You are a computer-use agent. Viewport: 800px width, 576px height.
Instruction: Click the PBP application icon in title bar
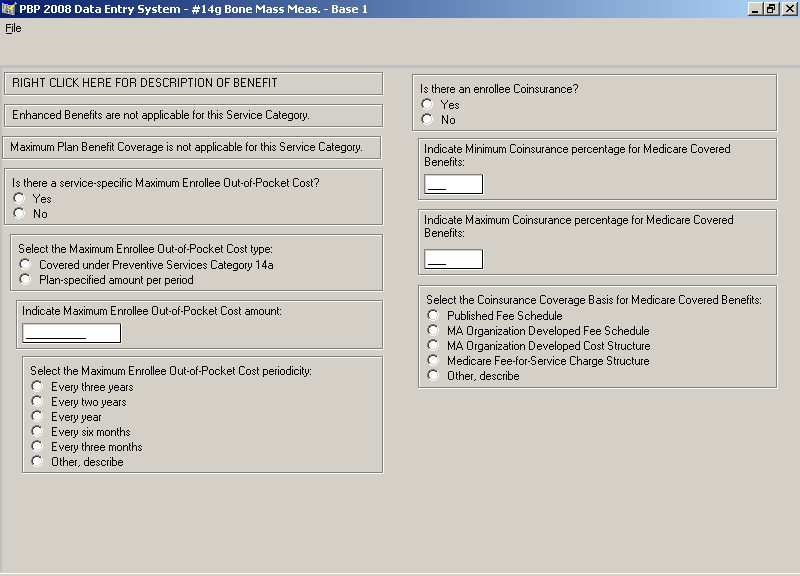point(9,9)
